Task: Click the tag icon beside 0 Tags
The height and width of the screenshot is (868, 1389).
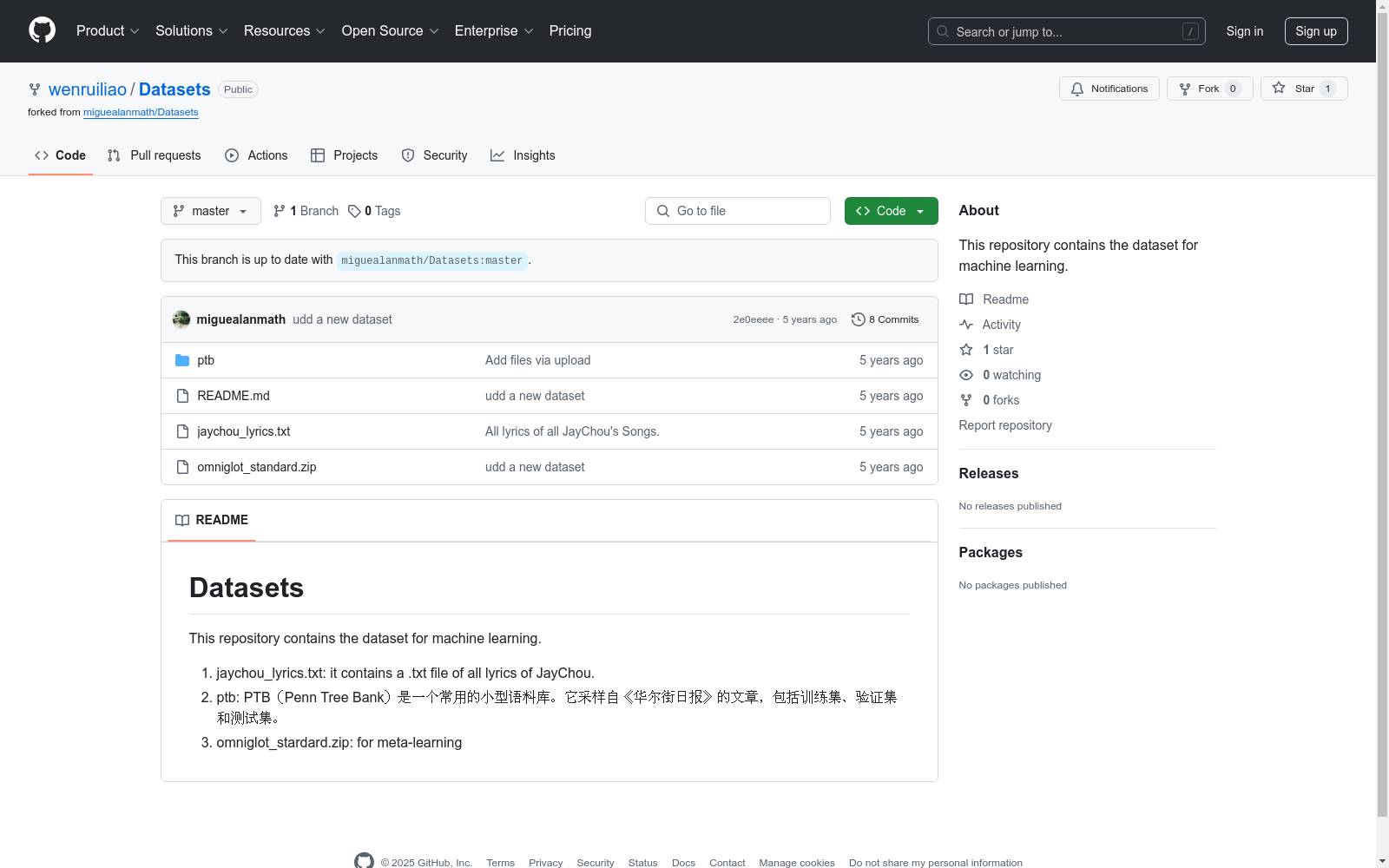Action: click(354, 211)
